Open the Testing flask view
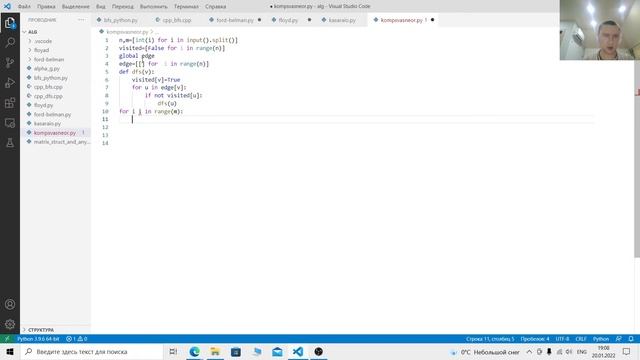640x360 pixels. 10,142
